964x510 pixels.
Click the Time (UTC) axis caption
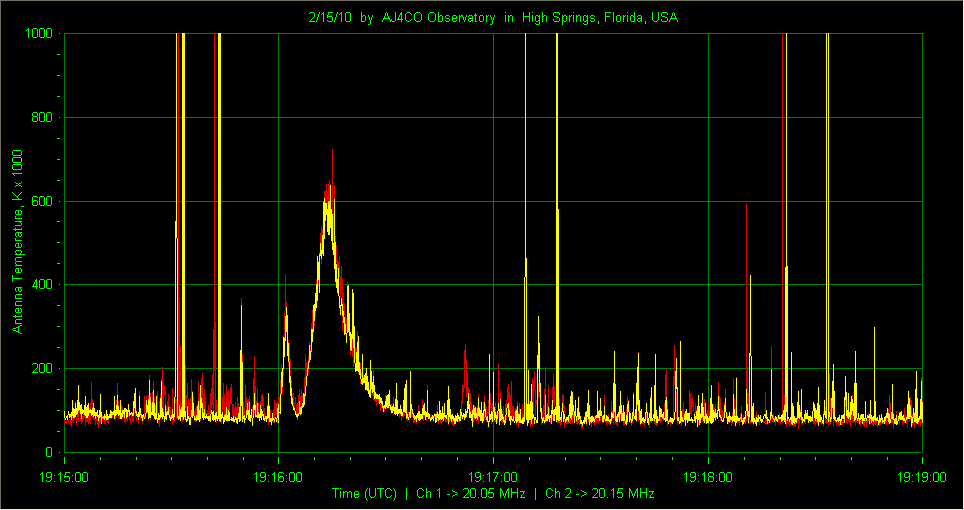[x=364, y=493]
